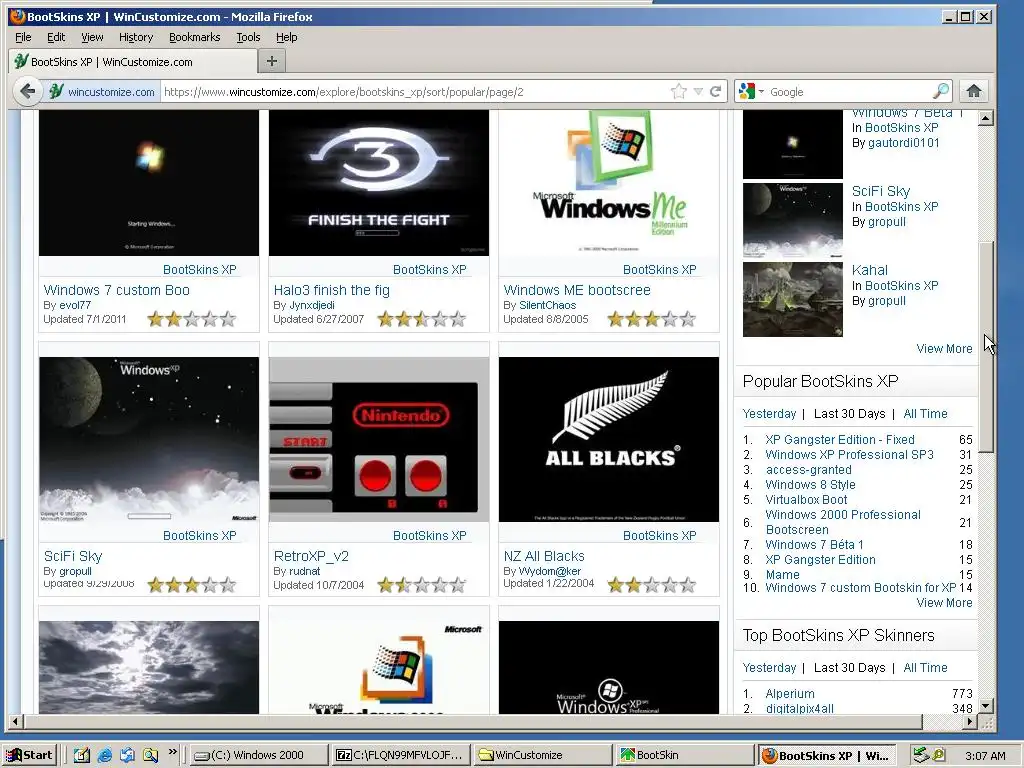The width and height of the screenshot is (1024, 768).
Task: Open the URL history dropdown arrow
Action: [x=698, y=91]
